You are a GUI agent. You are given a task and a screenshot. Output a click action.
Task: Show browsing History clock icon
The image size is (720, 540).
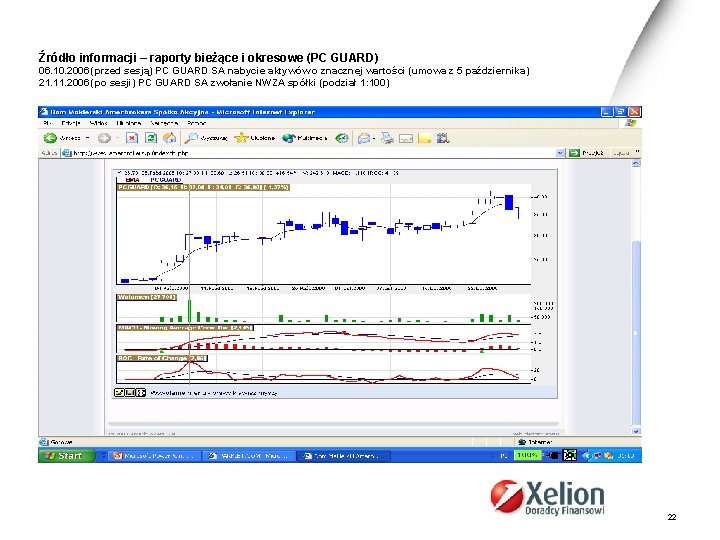pos(341,138)
